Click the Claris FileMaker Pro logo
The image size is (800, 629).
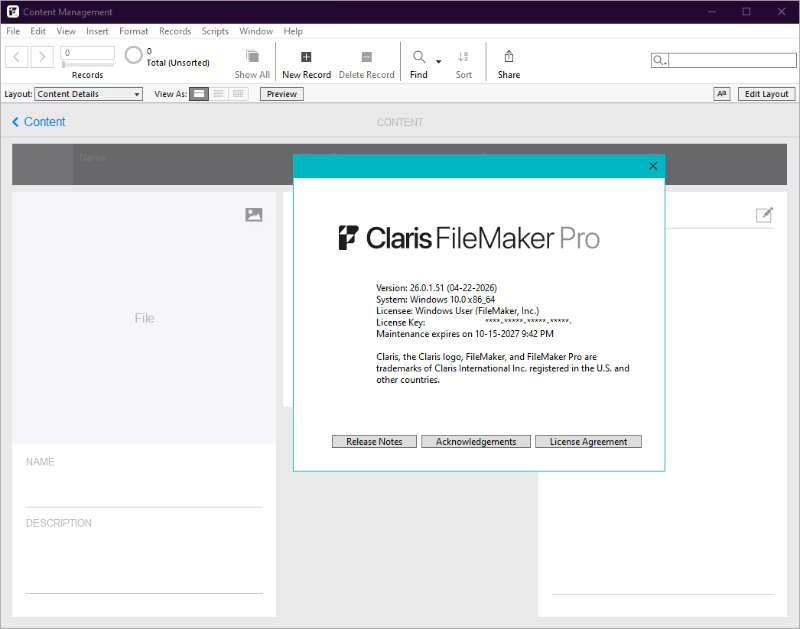pos(469,238)
